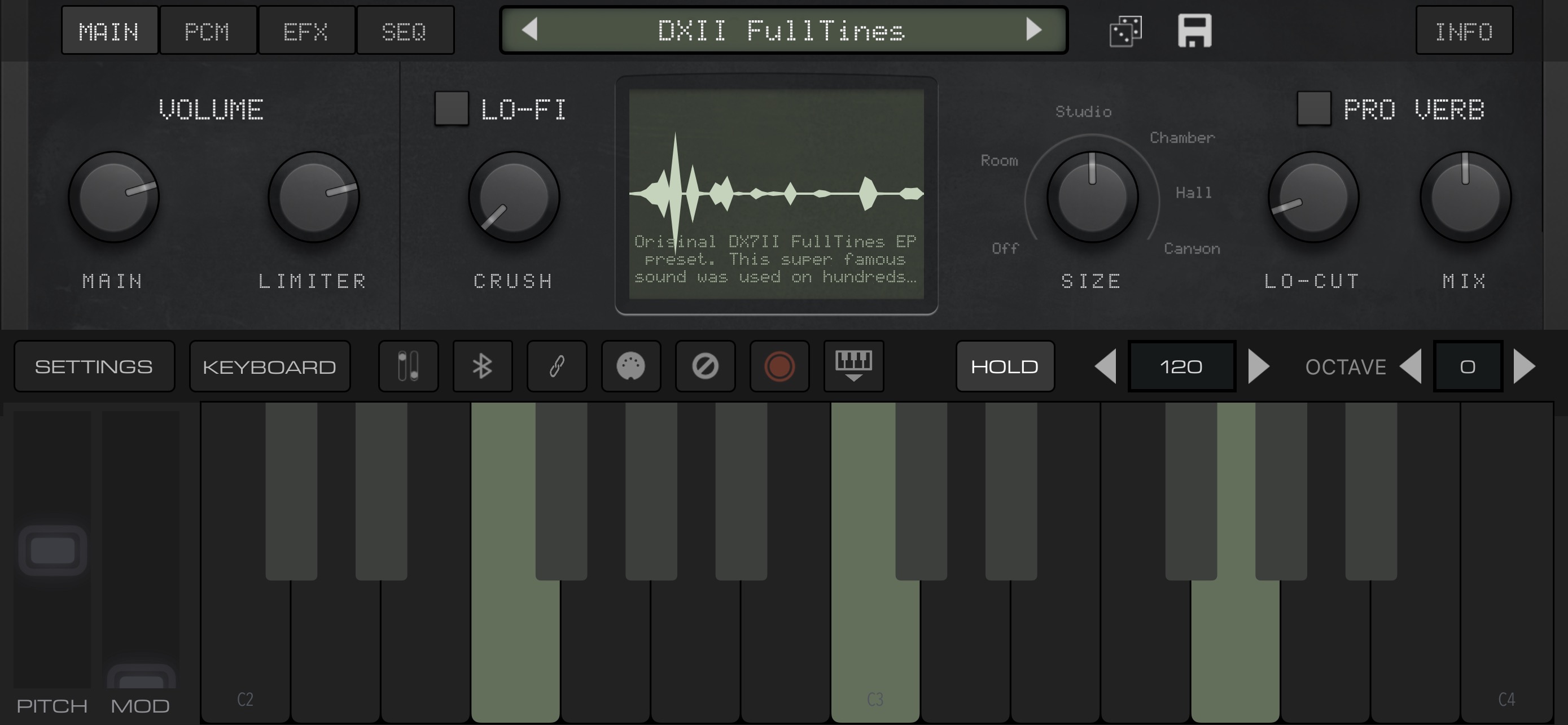Randomize the preset with dice icon
Image resolution: width=1568 pixels, height=725 pixels.
click(1125, 30)
